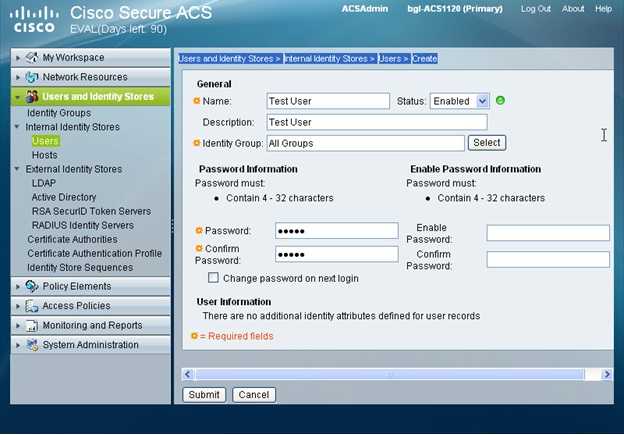
Task: Click the System Administration icon
Action: [31, 345]
